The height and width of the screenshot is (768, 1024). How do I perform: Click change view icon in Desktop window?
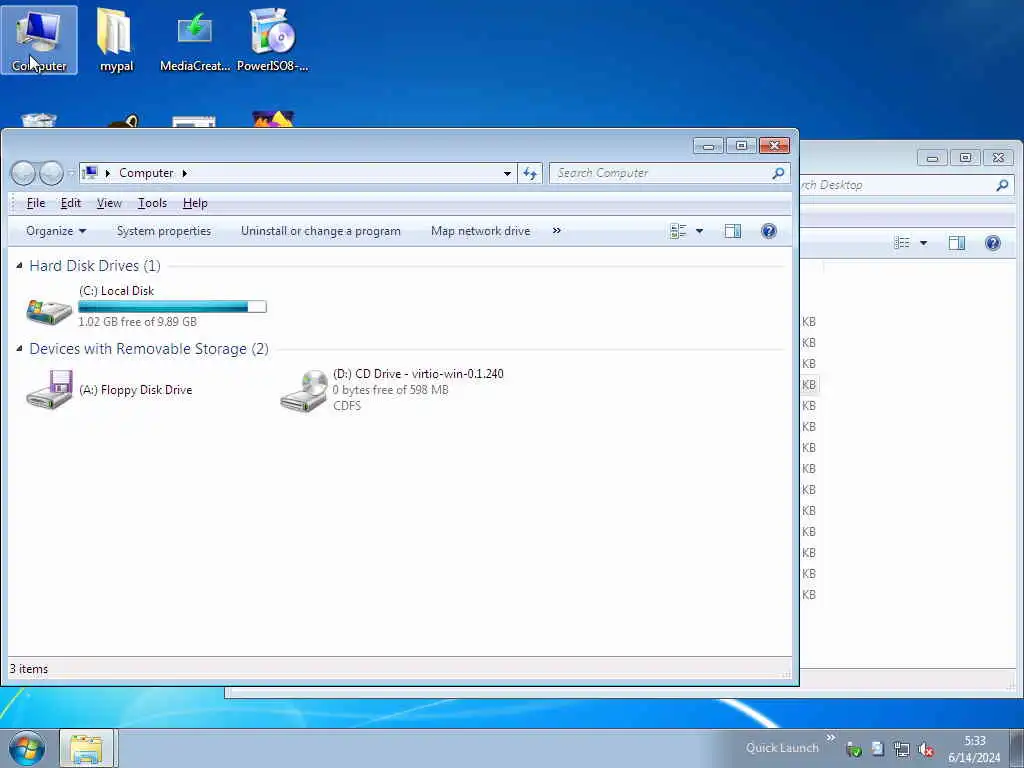click(902, 243)
